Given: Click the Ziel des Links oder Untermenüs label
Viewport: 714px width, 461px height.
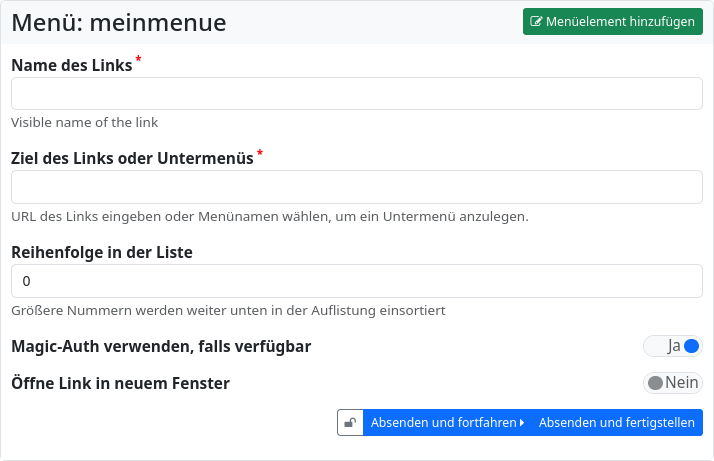Looking at the screenshot, I should point(132,158).
